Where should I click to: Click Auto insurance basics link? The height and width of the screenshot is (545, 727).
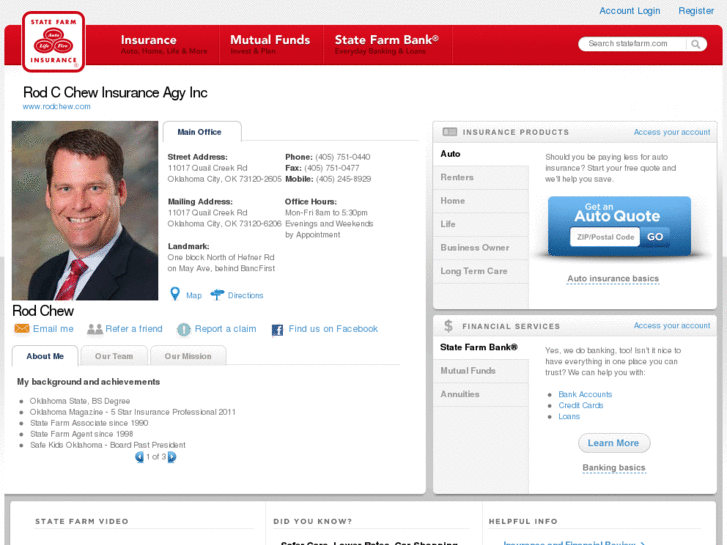(x=613, y=279)
